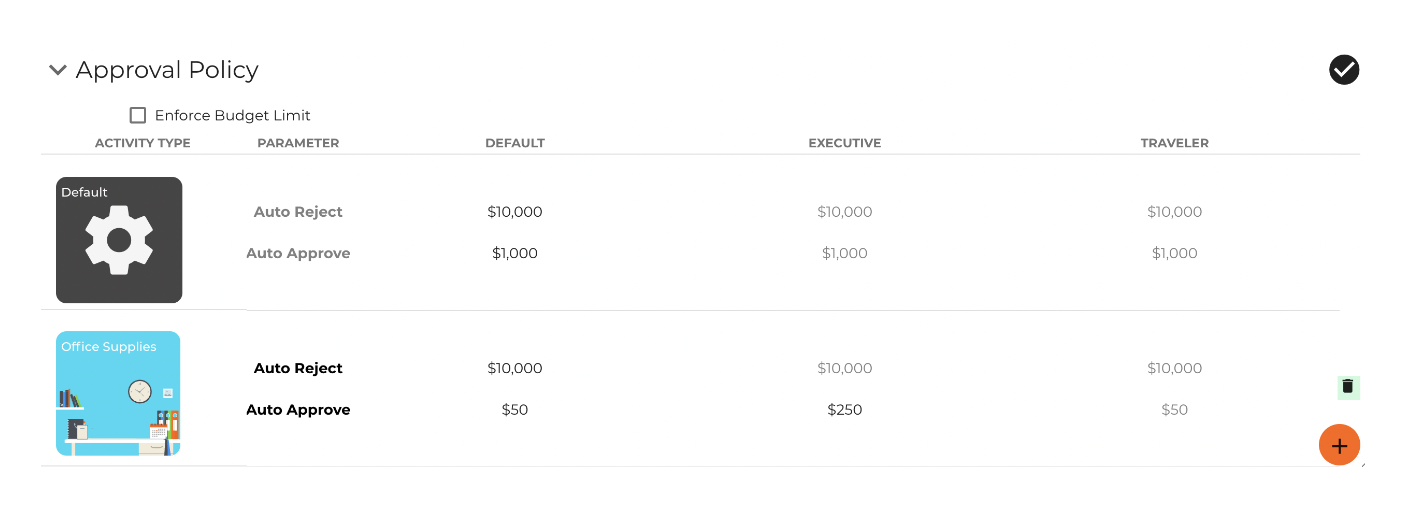Click the black checkmark confirm icon
This screenshot has height=508, width=1426.
(1344, 69)
